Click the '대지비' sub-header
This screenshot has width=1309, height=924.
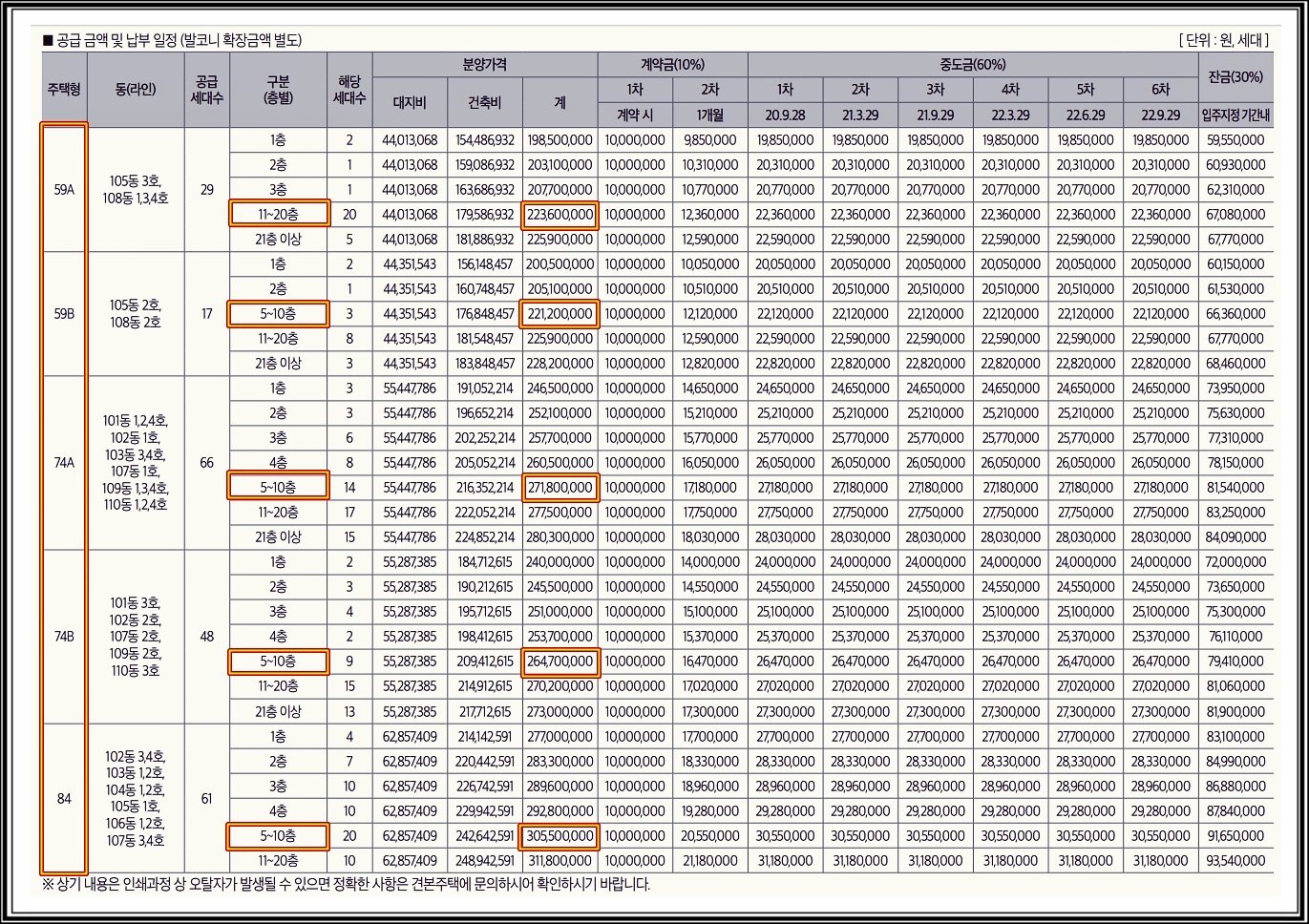point(410,102)
